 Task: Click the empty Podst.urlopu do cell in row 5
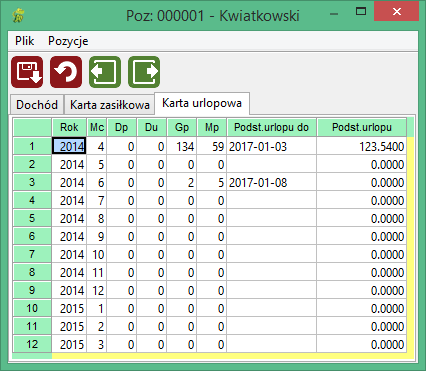tap(271, 218)
